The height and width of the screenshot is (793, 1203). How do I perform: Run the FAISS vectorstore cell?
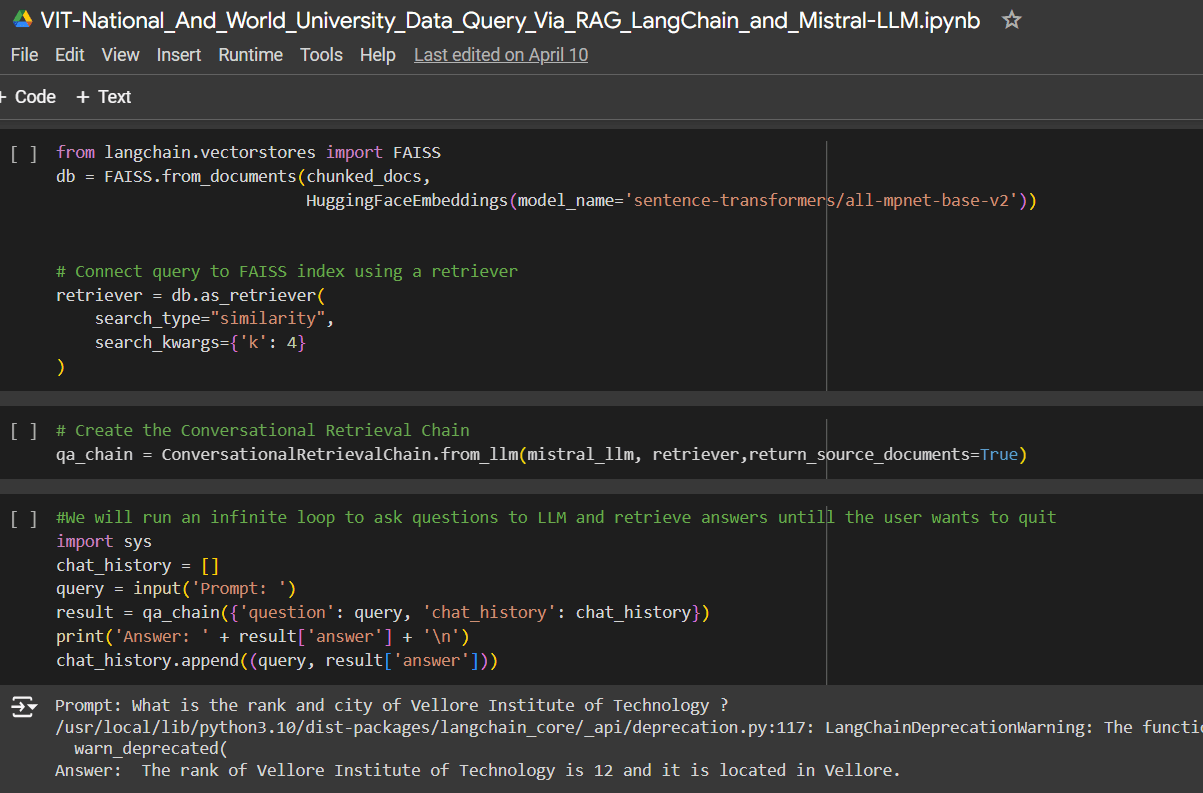22,152
